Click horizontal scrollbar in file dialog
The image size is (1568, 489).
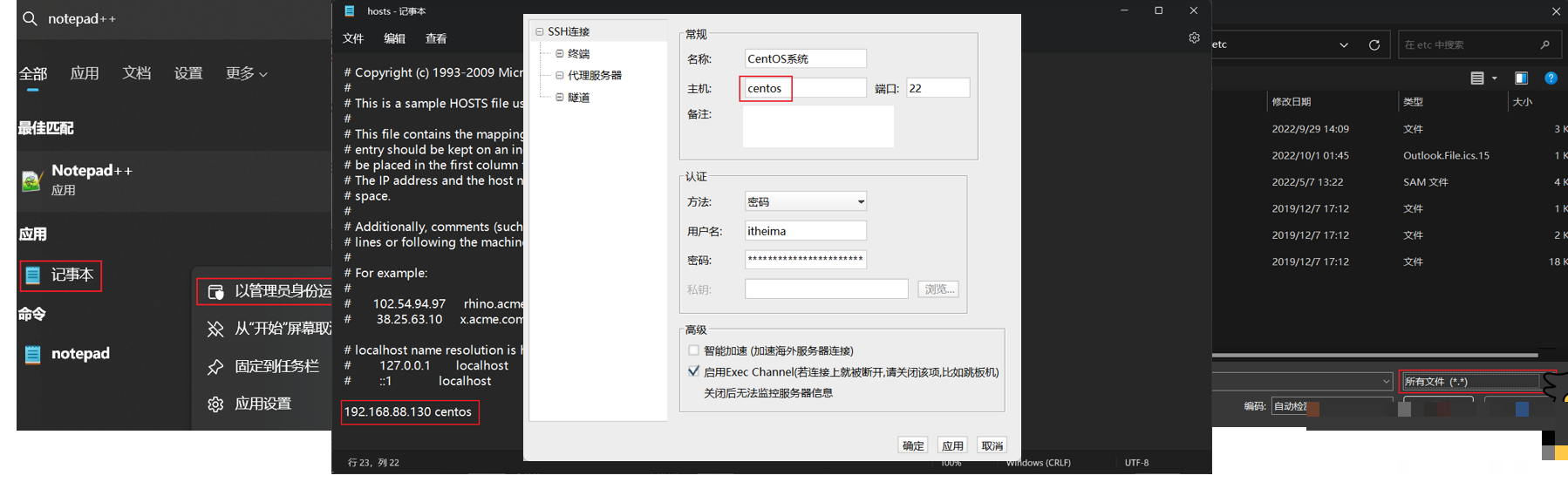(x=1374, y=355)
